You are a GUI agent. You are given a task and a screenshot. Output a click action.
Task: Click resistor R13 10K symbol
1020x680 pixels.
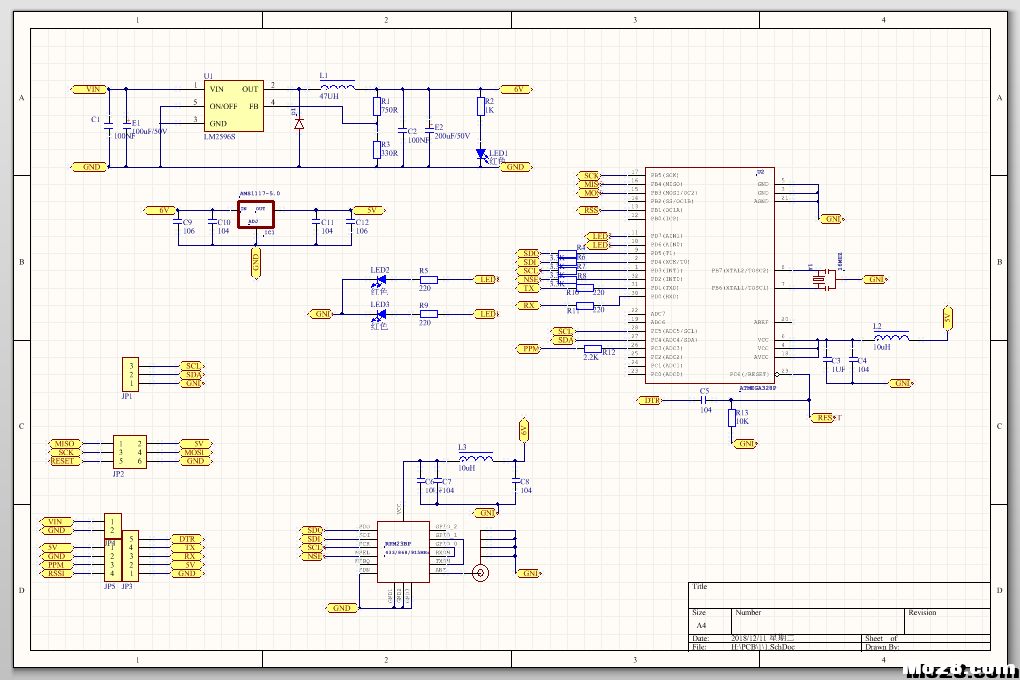click(x=732, y=418)
